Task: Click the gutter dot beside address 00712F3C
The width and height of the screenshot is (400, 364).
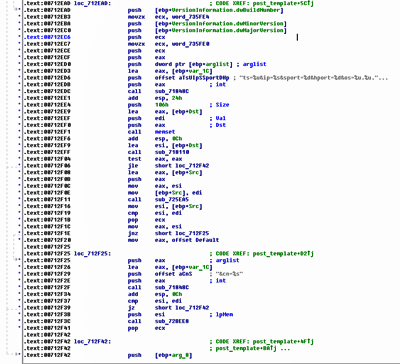Action: point(19,321)
